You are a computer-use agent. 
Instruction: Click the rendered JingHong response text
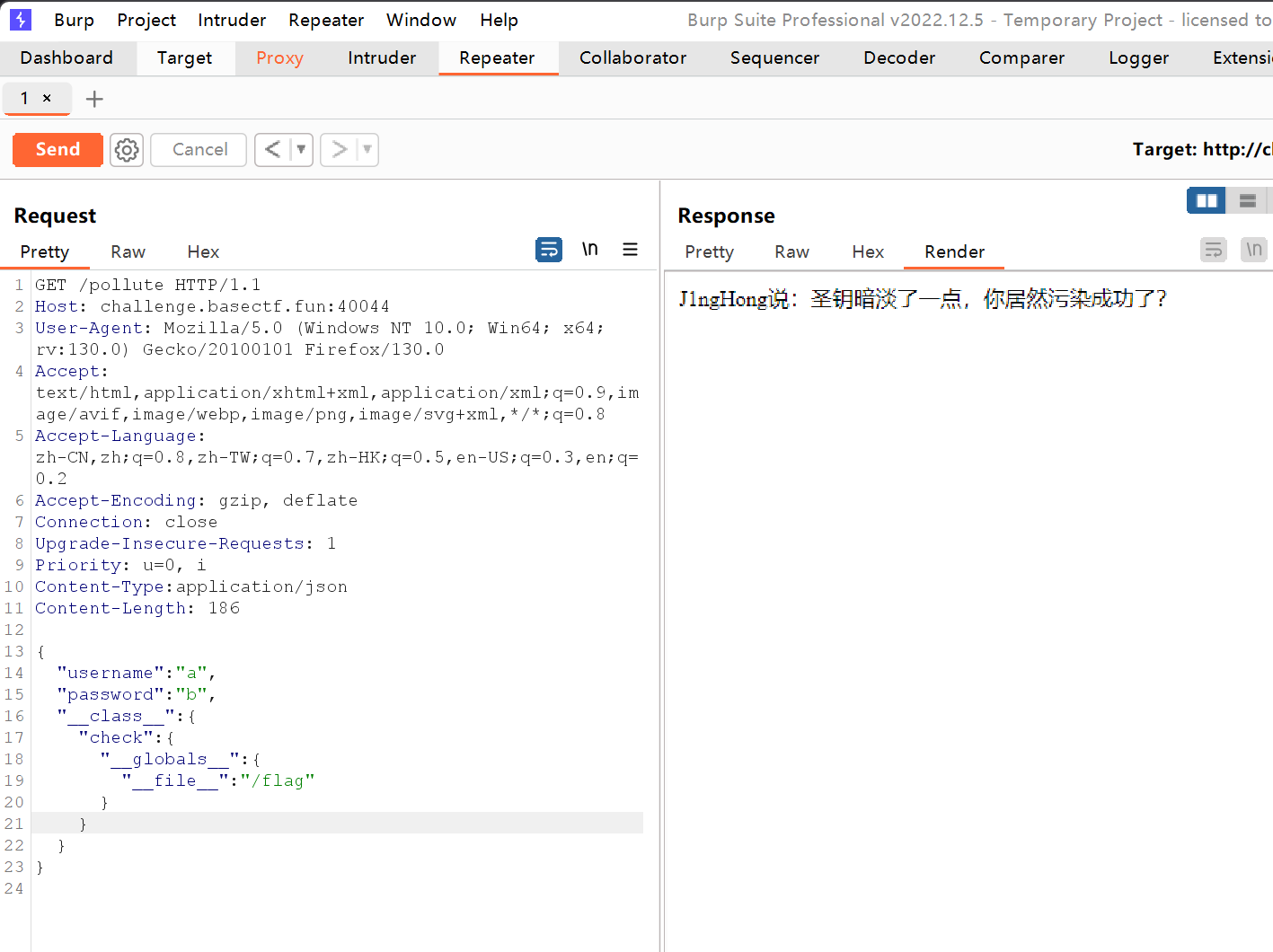click(923, 299)
